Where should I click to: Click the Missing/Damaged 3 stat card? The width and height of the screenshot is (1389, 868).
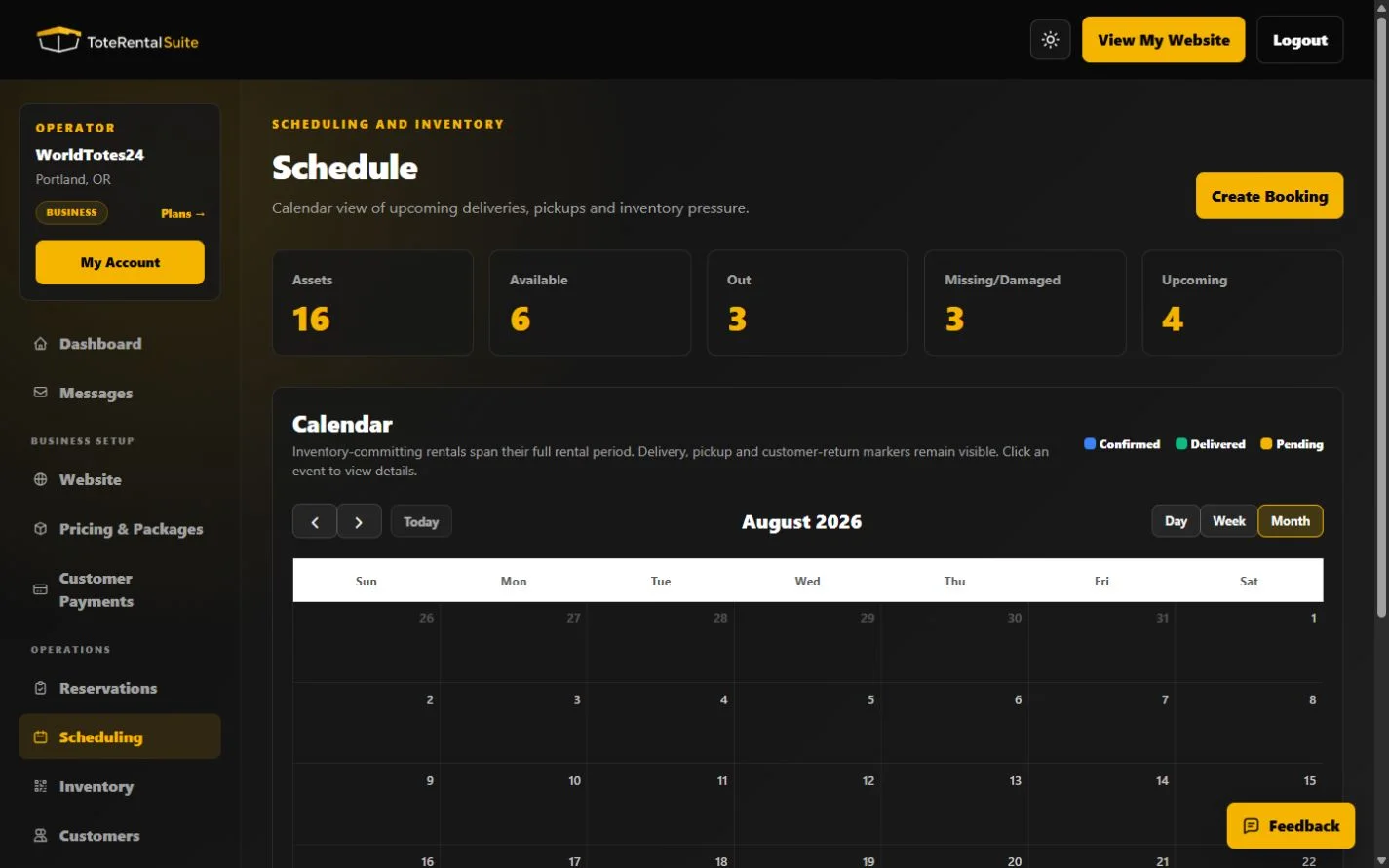[x=1024, y=303]
